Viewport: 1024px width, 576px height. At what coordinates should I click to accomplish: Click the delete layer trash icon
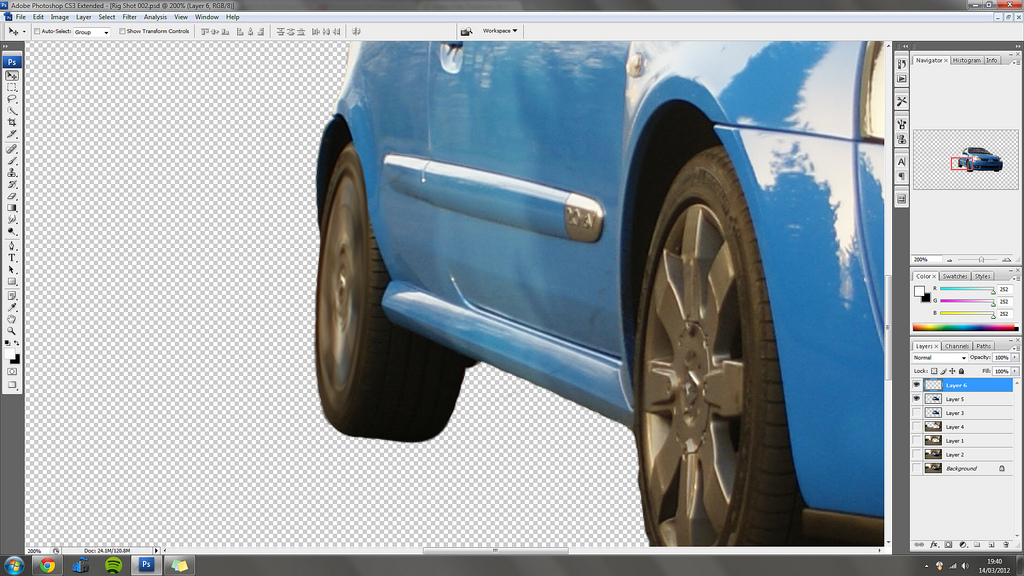click(1012, 545)
